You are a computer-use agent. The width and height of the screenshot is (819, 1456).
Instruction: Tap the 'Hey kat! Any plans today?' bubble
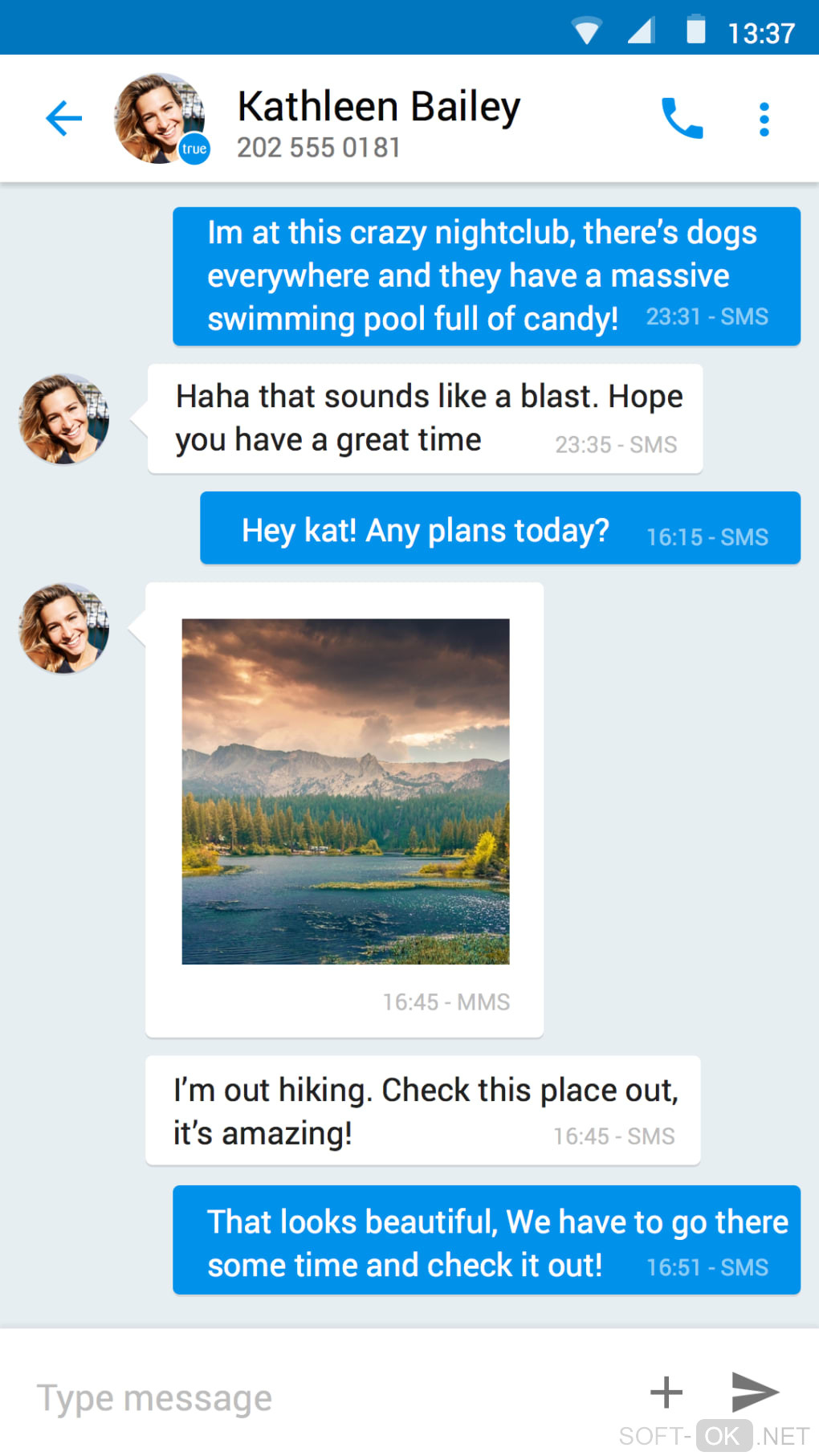click(x=499, y=528)
